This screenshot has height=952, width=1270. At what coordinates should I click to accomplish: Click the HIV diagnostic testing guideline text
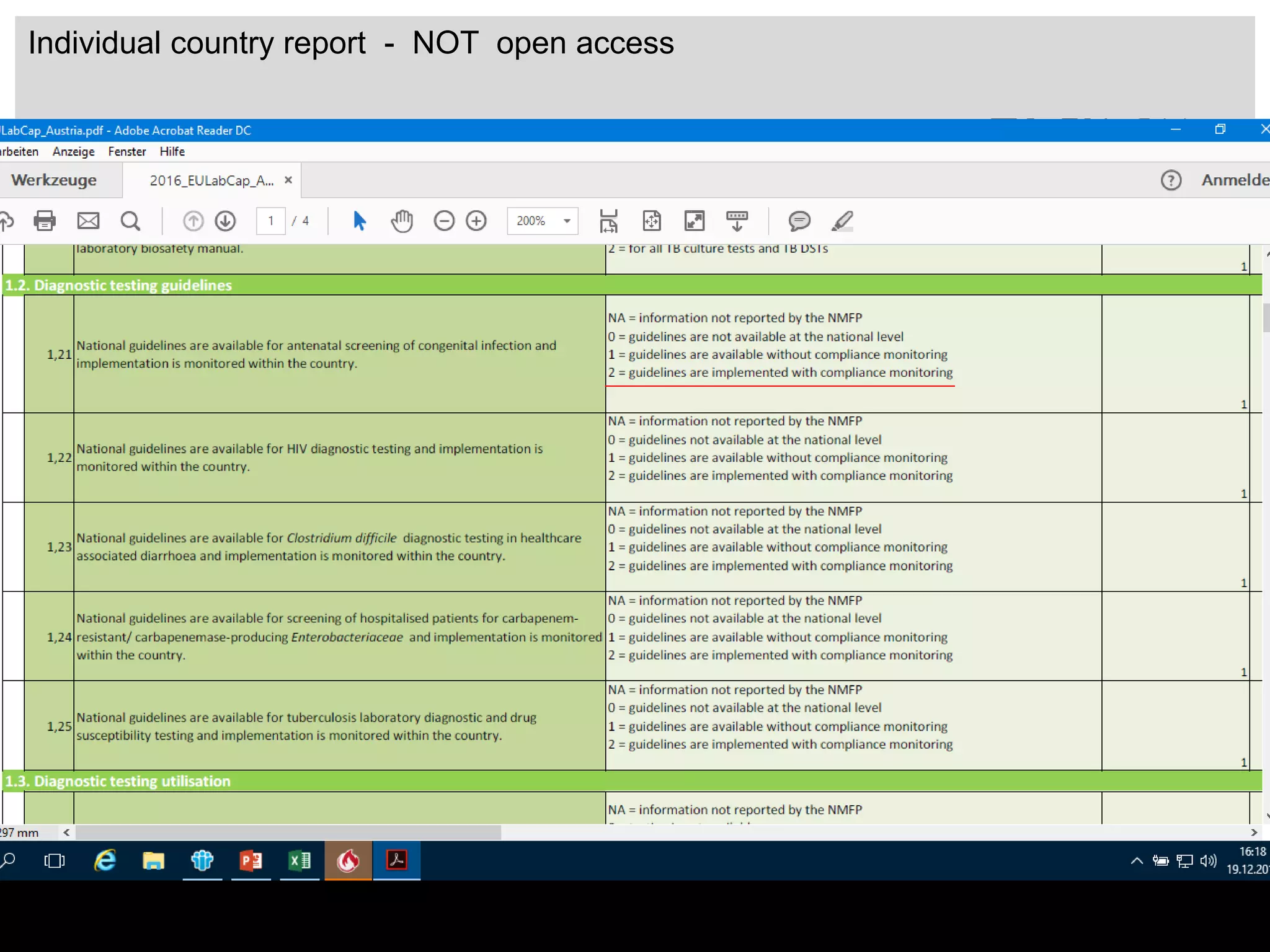pos(309,457)
